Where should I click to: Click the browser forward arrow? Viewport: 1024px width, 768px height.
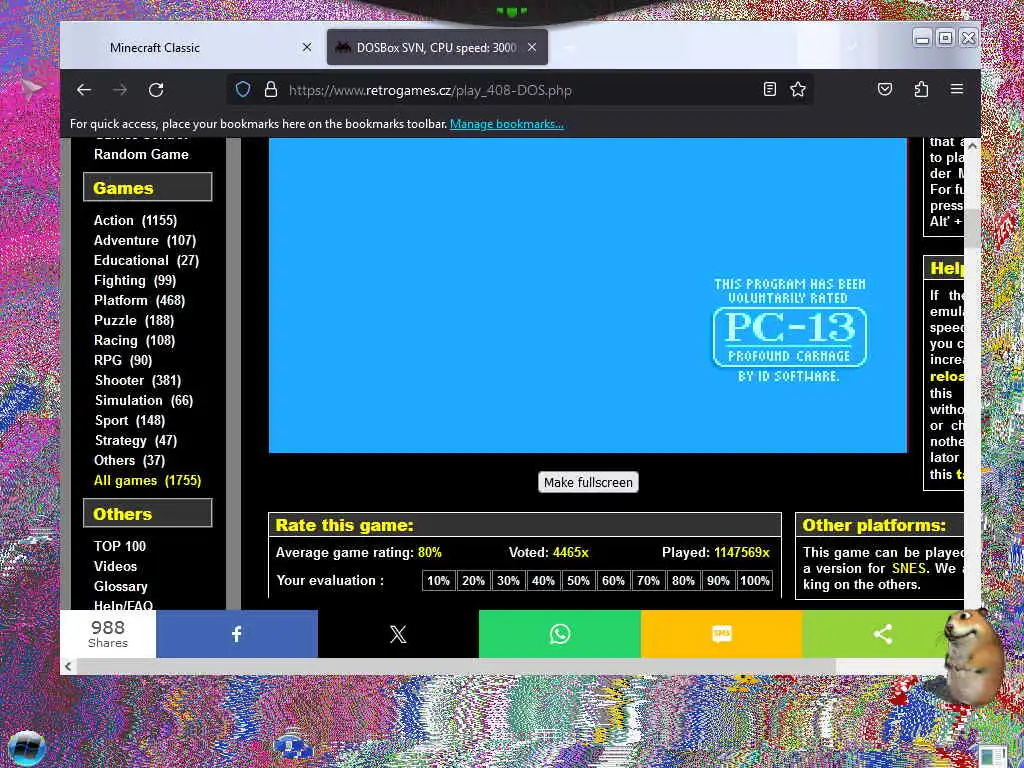pos(120,89)
